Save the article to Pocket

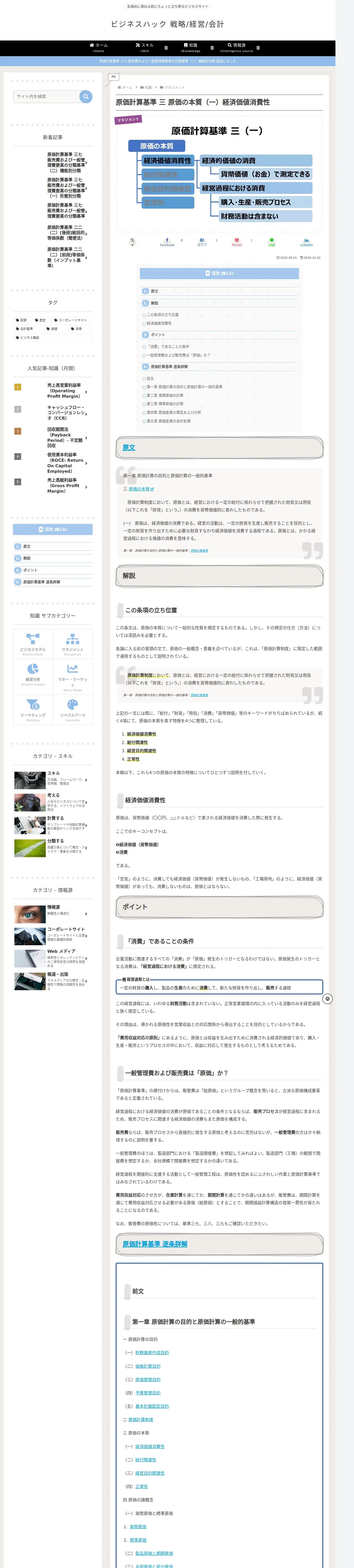click(x=237, y=242)
